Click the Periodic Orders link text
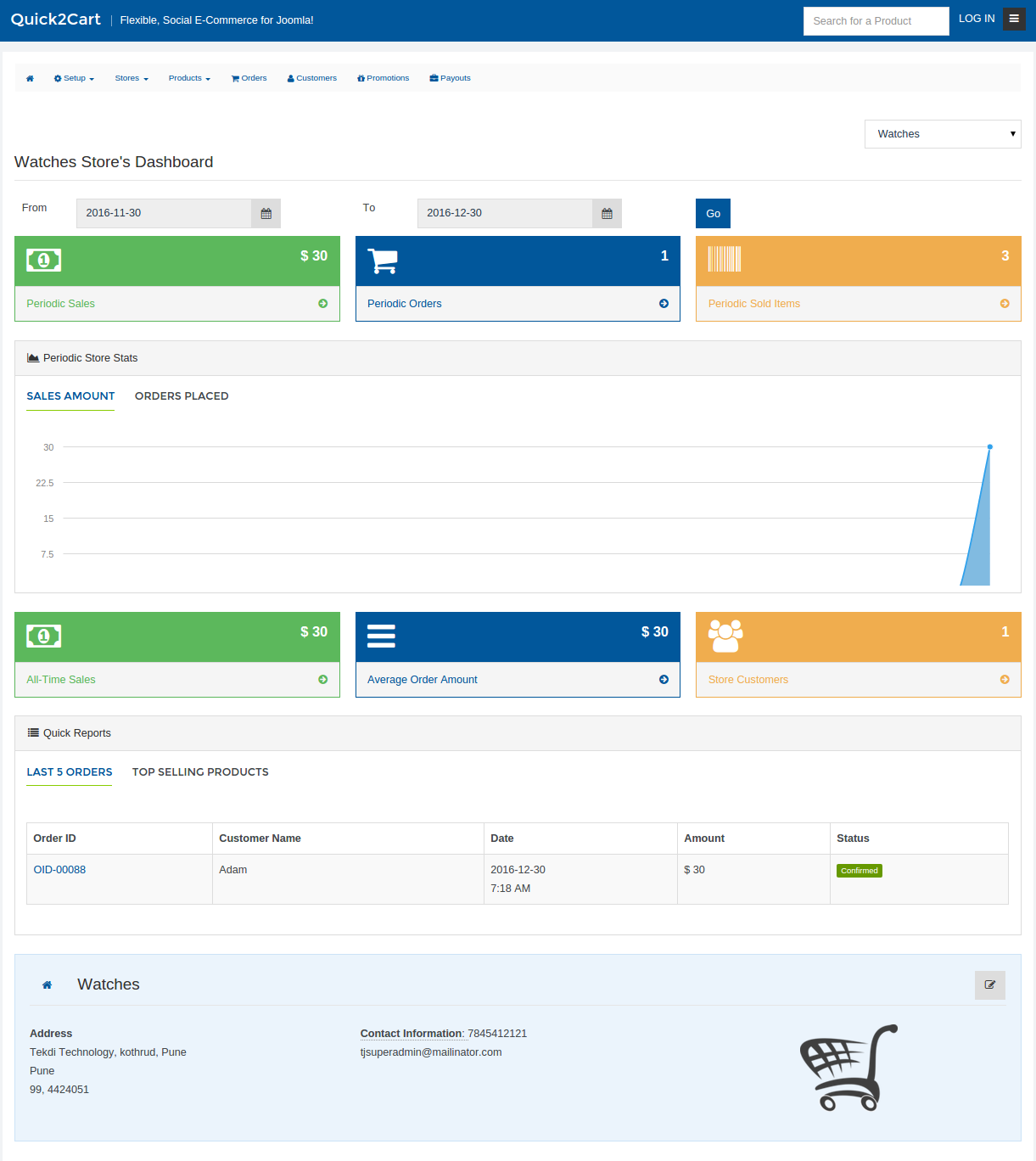 coord(405,304)
